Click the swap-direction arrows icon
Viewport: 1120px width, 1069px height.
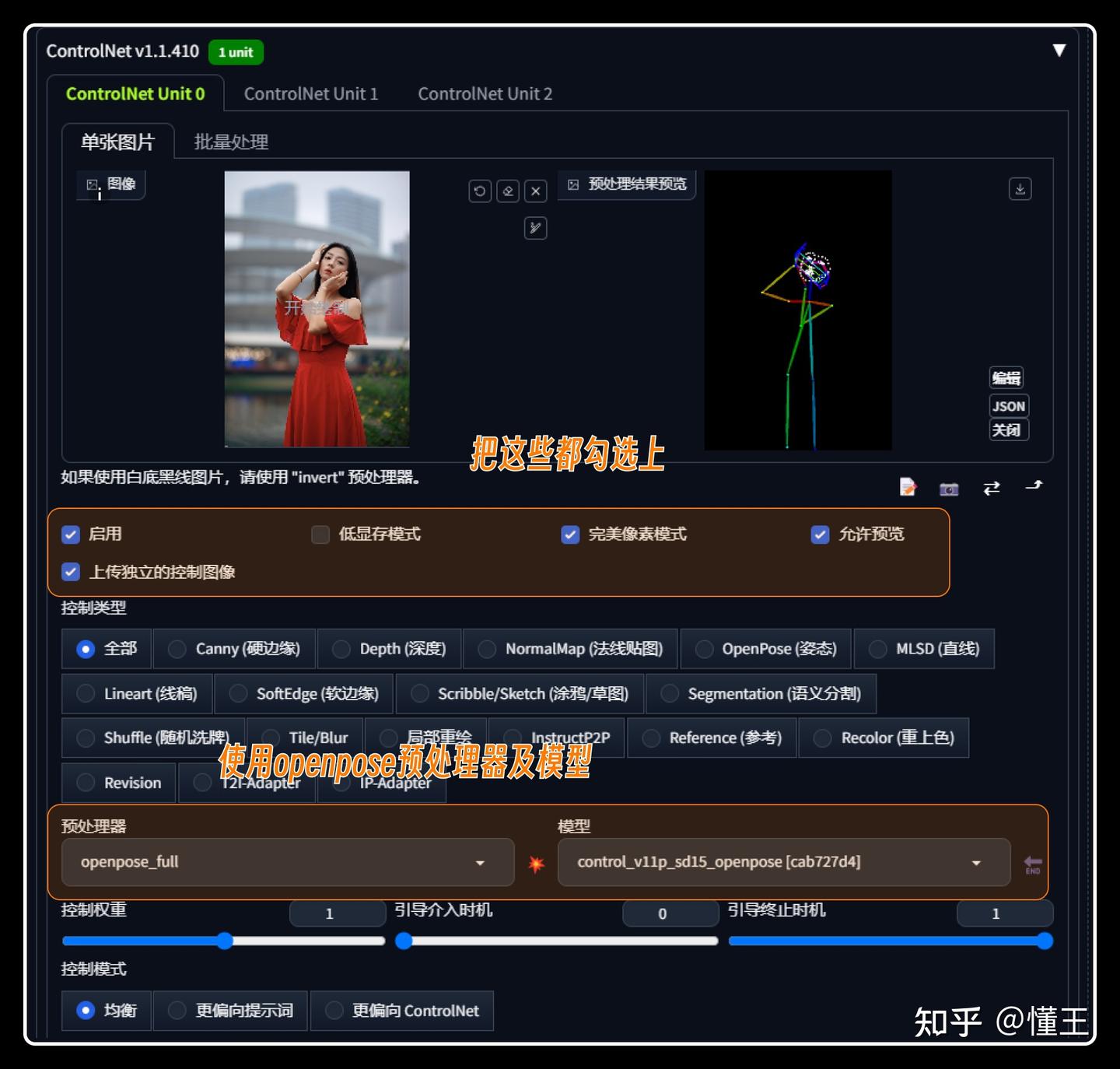pos(991,488)
